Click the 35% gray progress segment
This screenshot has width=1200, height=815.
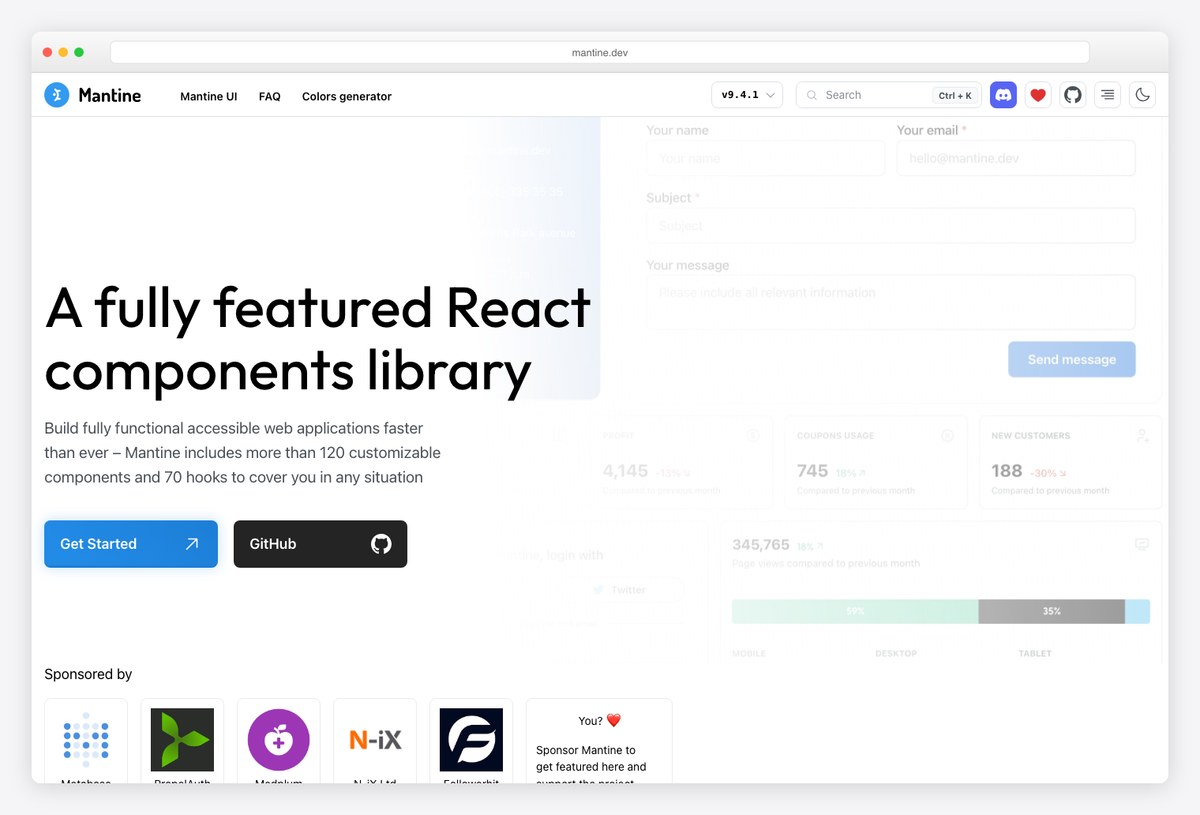(x=1051, y=611)
